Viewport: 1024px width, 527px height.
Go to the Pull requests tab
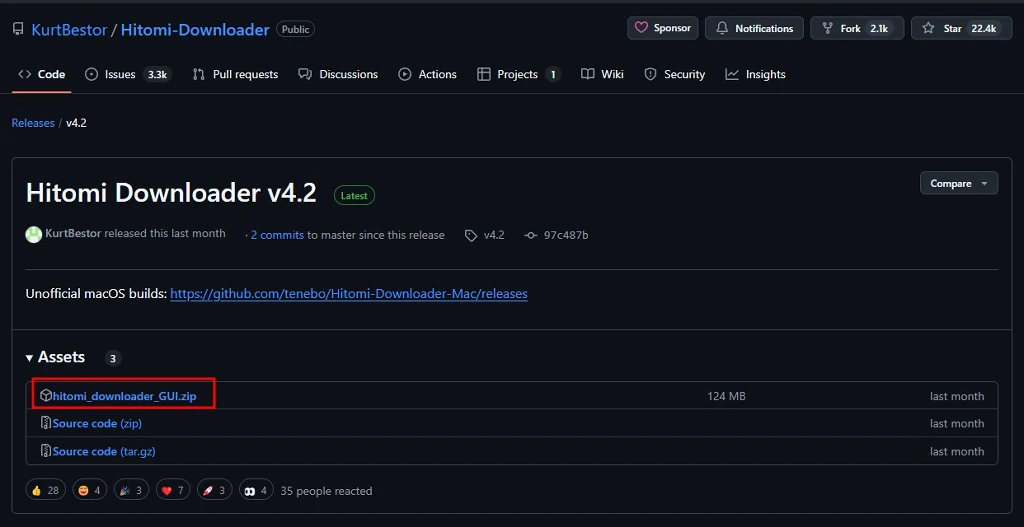click(x=236, y=74)
